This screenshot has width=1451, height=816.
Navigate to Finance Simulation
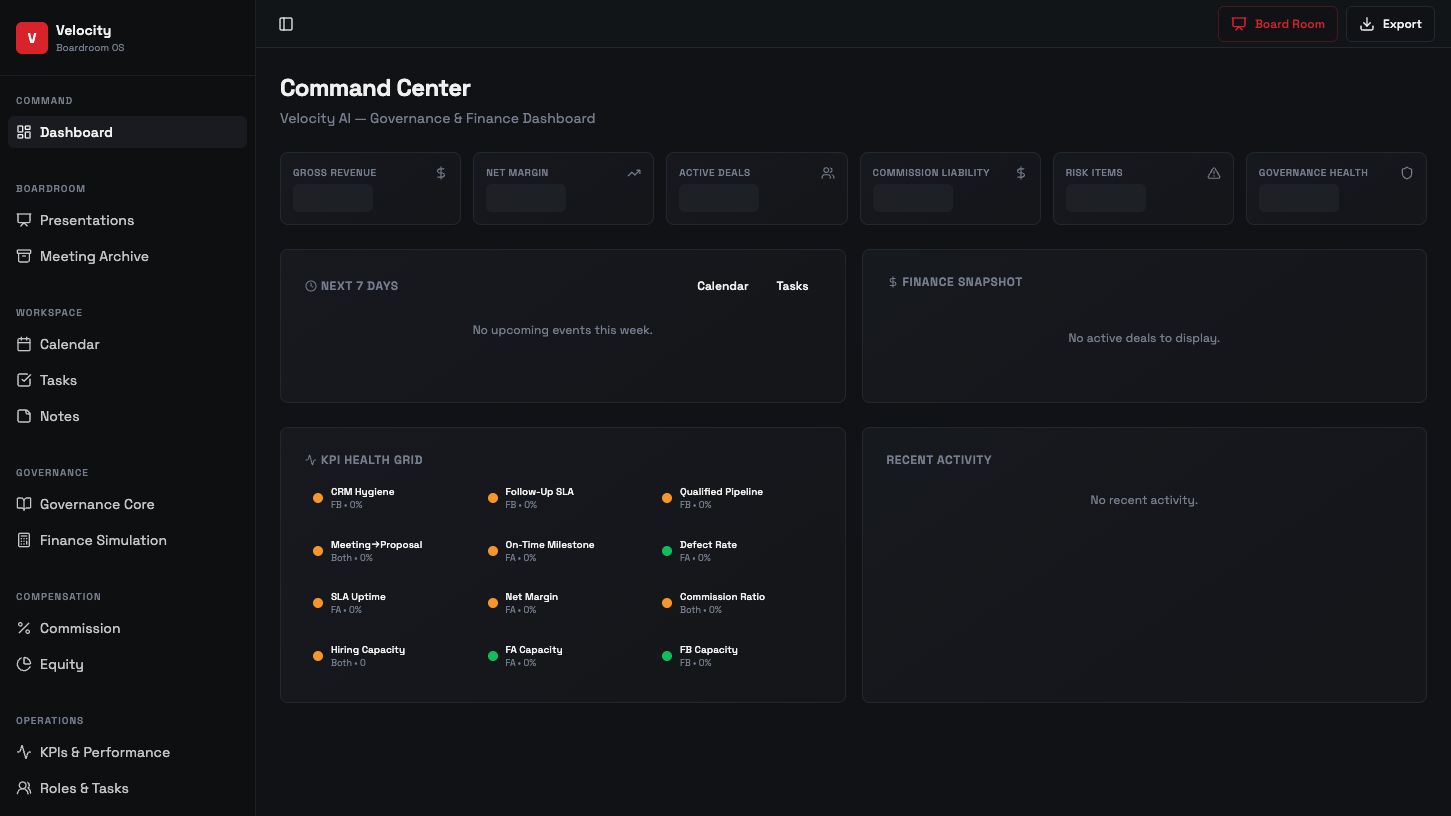pos(127,540)
